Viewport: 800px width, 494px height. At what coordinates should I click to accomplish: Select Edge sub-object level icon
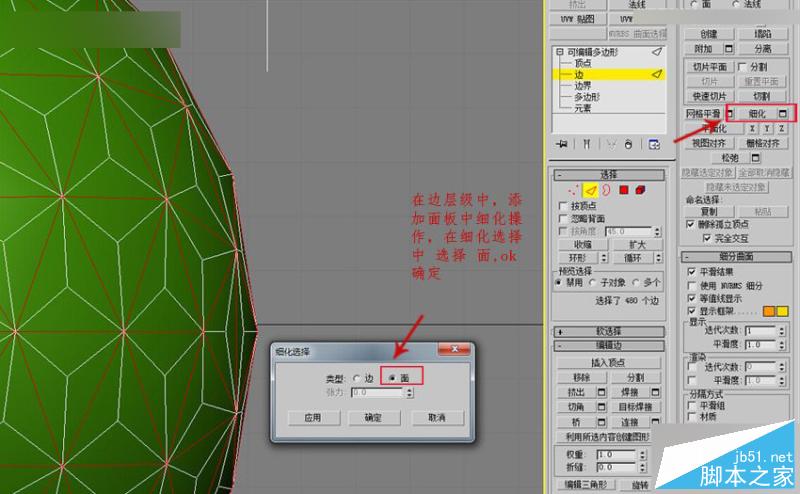(590, 190)
